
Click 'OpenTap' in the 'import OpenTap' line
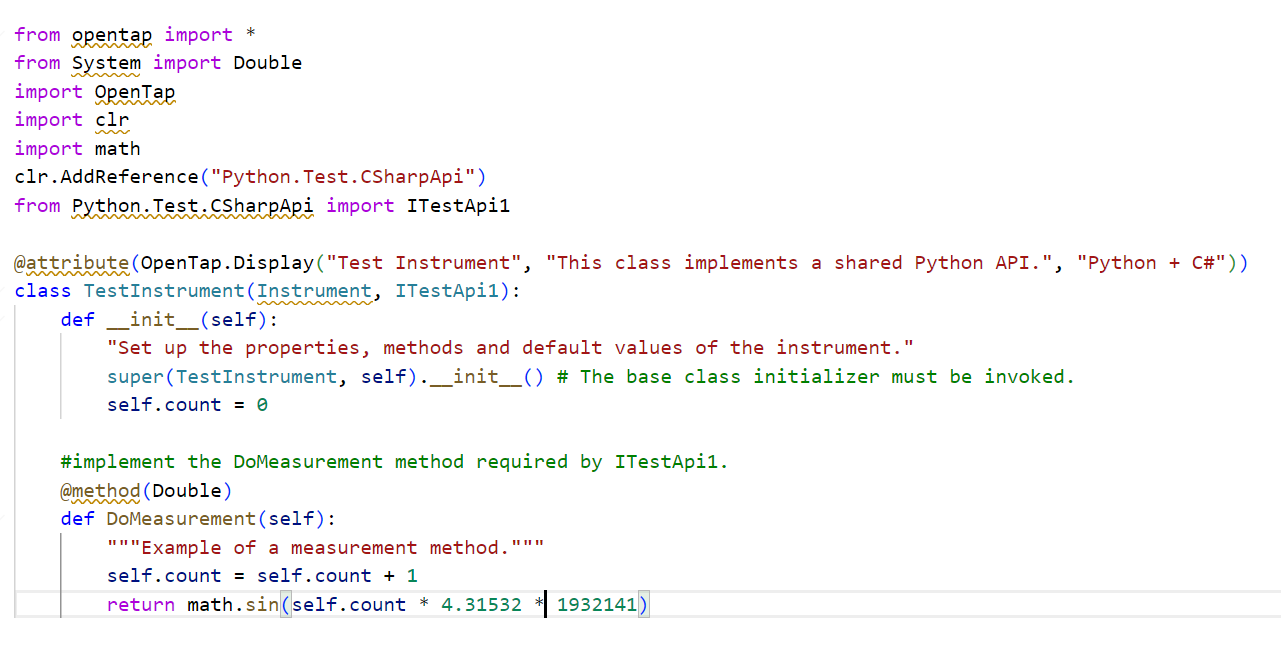click(x=135, y=92)
